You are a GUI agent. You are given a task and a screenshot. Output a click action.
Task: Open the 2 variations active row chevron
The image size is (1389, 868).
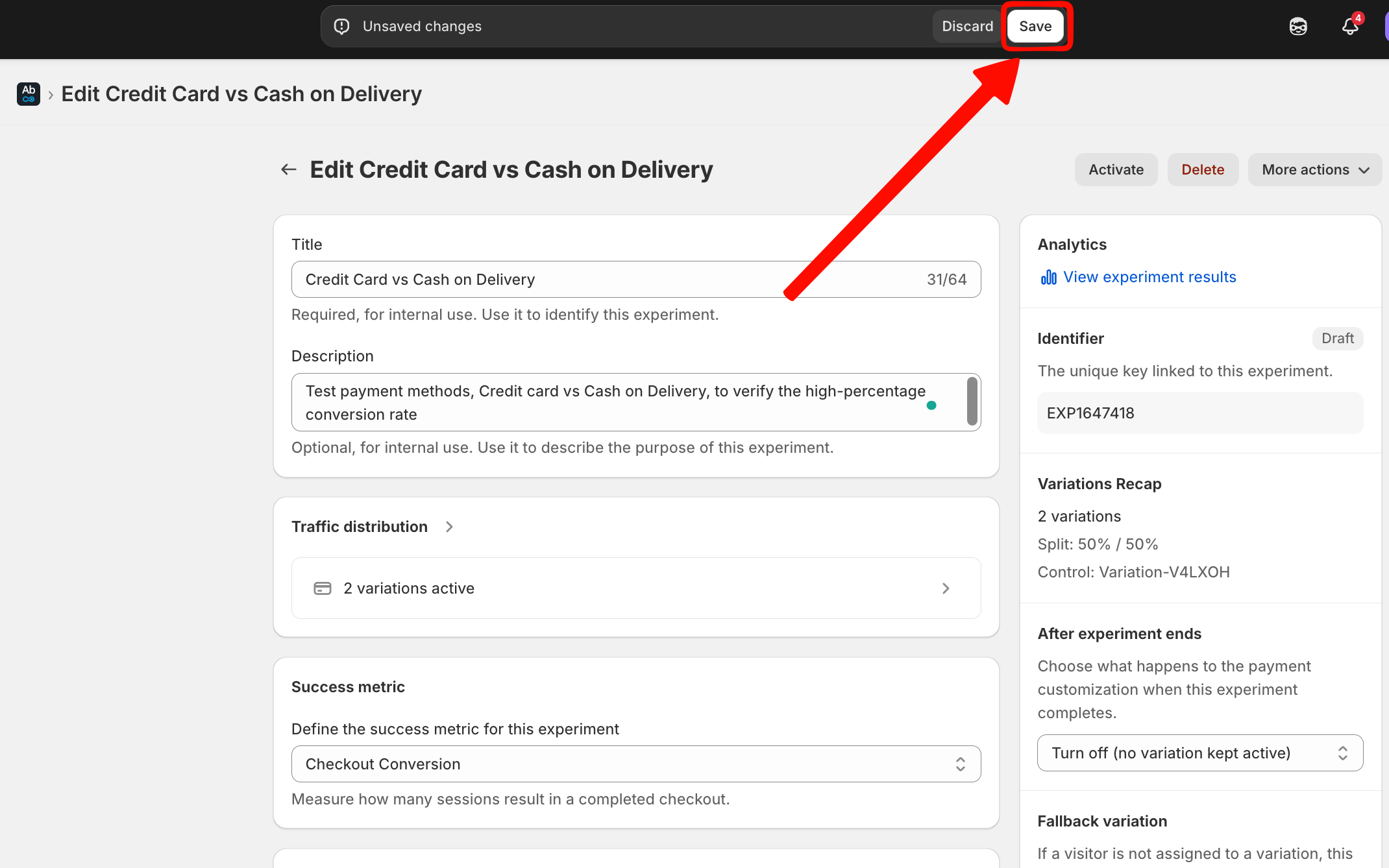(946, 588)
